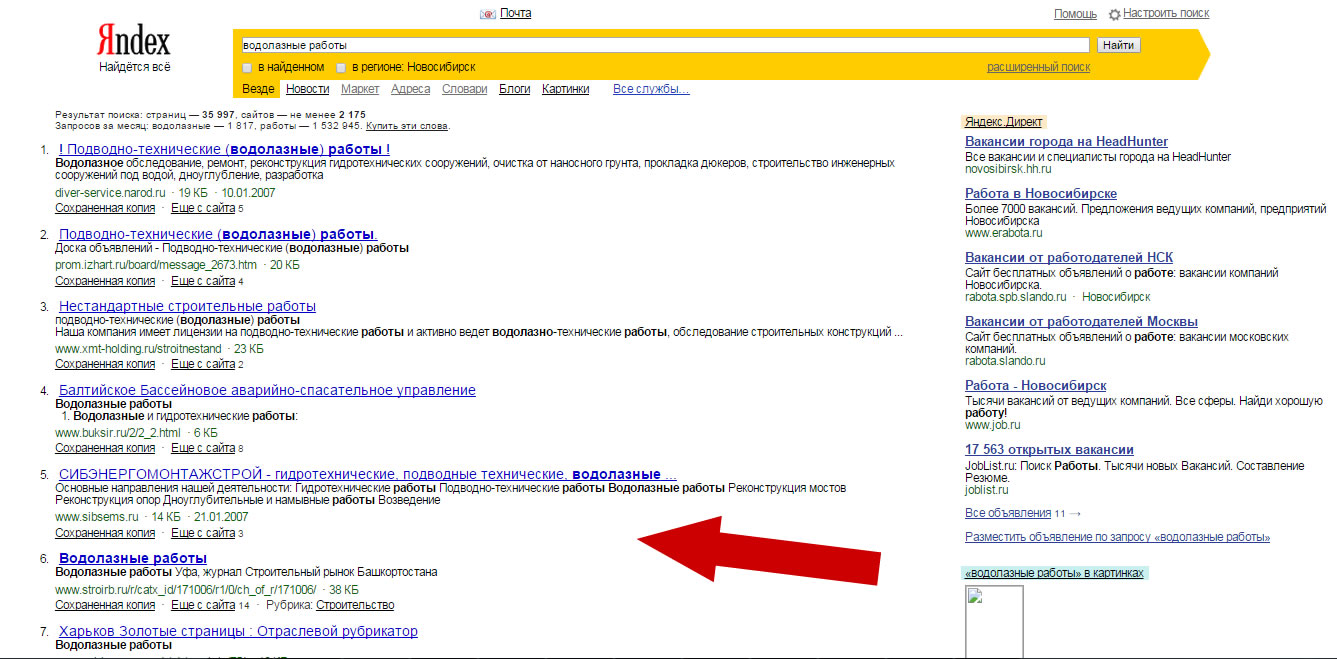The width and height of the screenshot is (1337, 659).
Task: Open the СИБЭНЕРГОМОНТАЖСТРОЙ result title
Action: (x=368, y=474)
